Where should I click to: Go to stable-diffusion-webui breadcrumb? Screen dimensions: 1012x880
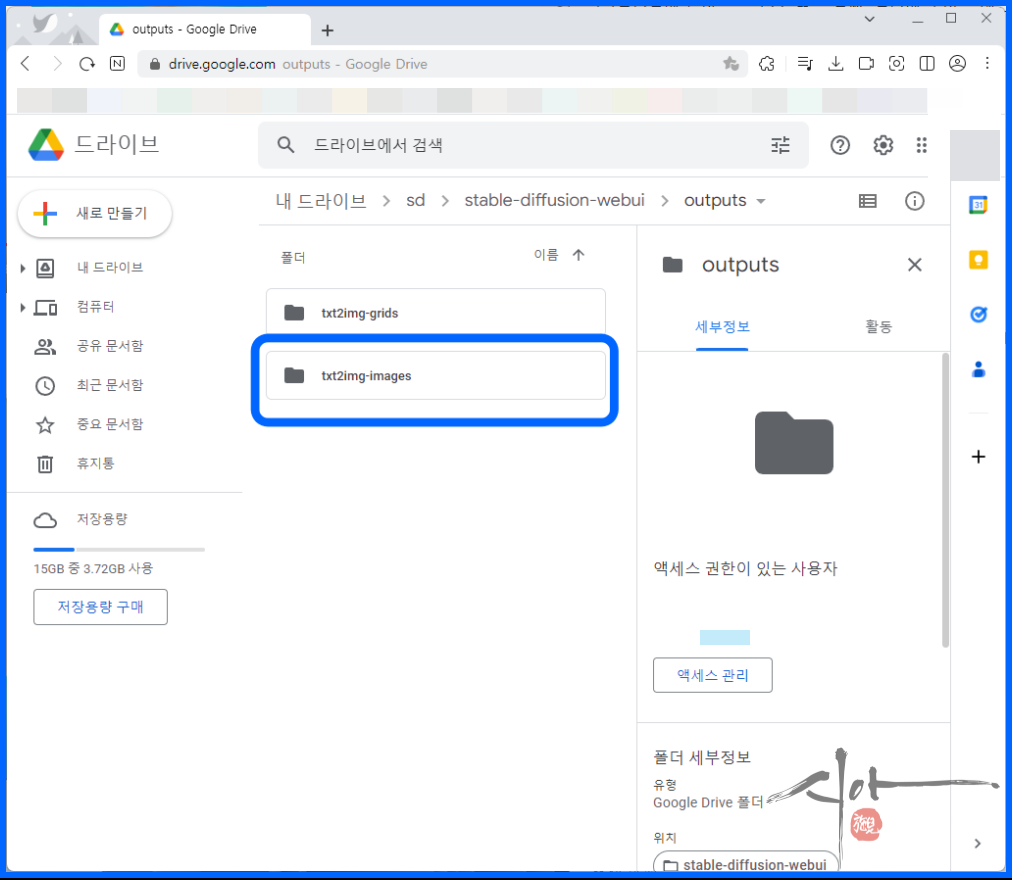(x=554, y=201)
